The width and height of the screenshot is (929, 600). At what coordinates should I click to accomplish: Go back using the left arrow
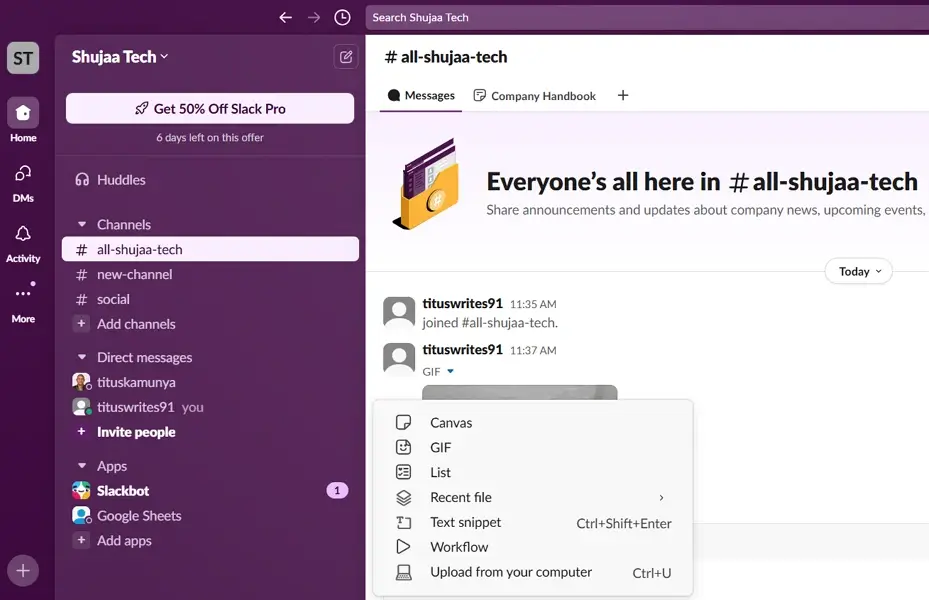286,18
